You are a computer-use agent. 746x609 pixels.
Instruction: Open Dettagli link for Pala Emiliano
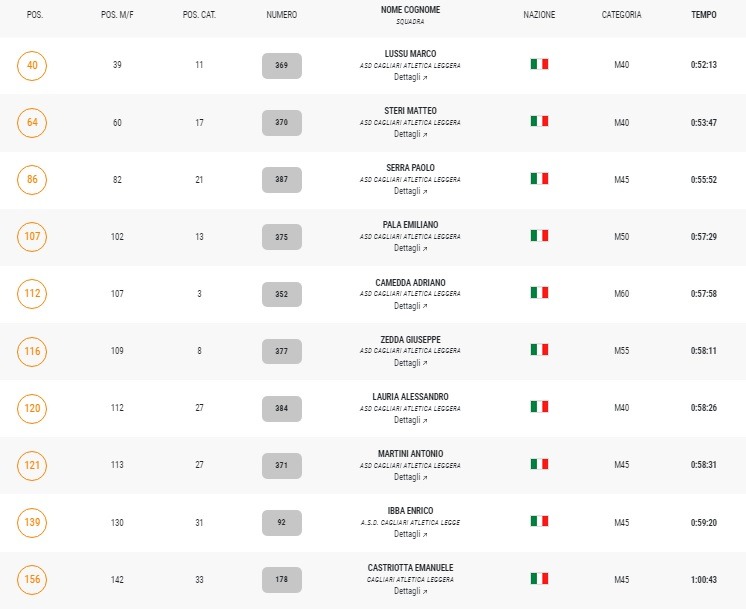point(410,248)
